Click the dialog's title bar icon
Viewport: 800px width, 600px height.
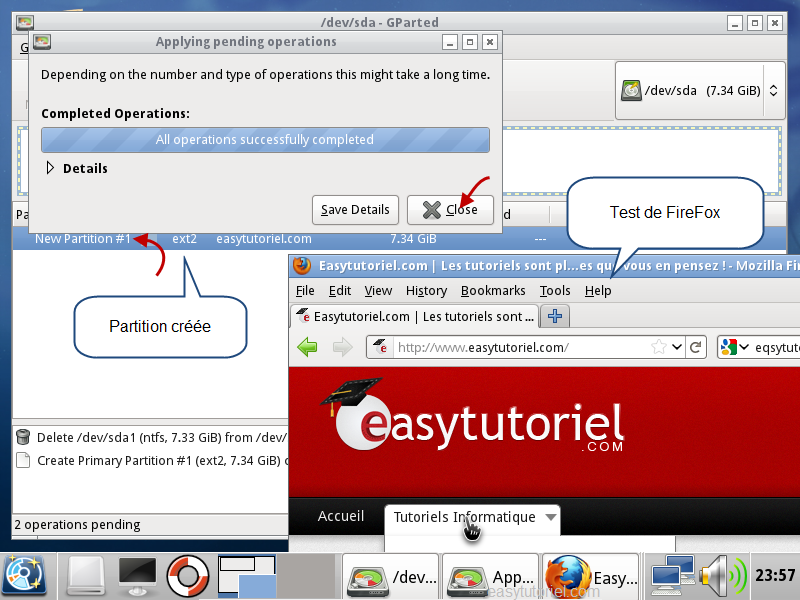42,41
